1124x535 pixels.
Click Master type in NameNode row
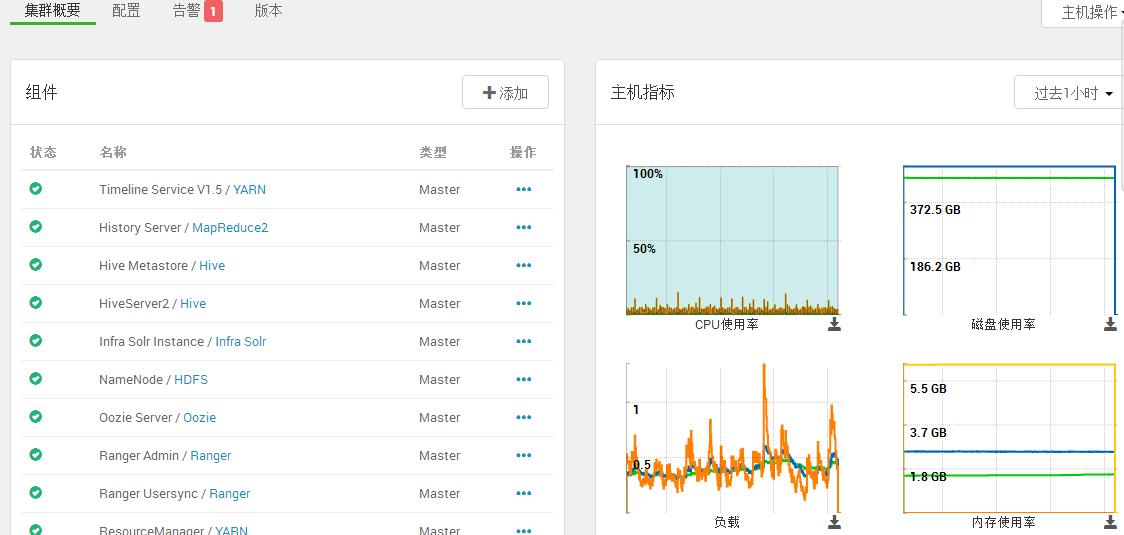tap(439, 379)
